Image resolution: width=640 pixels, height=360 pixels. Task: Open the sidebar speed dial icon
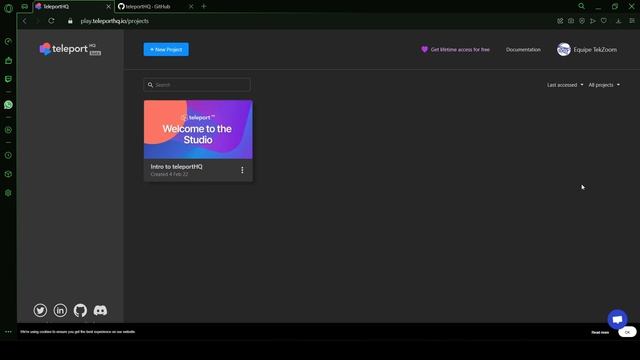tap(8, 42)
